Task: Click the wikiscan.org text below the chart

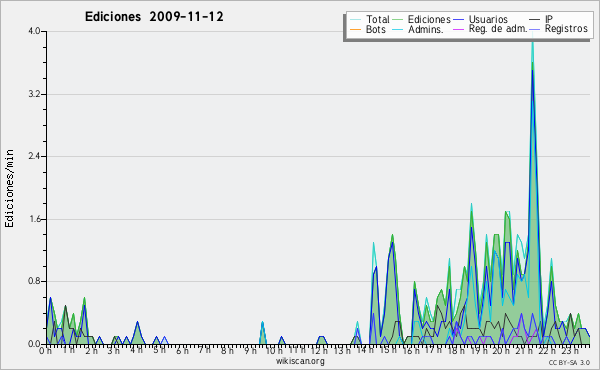Action: 300,361
